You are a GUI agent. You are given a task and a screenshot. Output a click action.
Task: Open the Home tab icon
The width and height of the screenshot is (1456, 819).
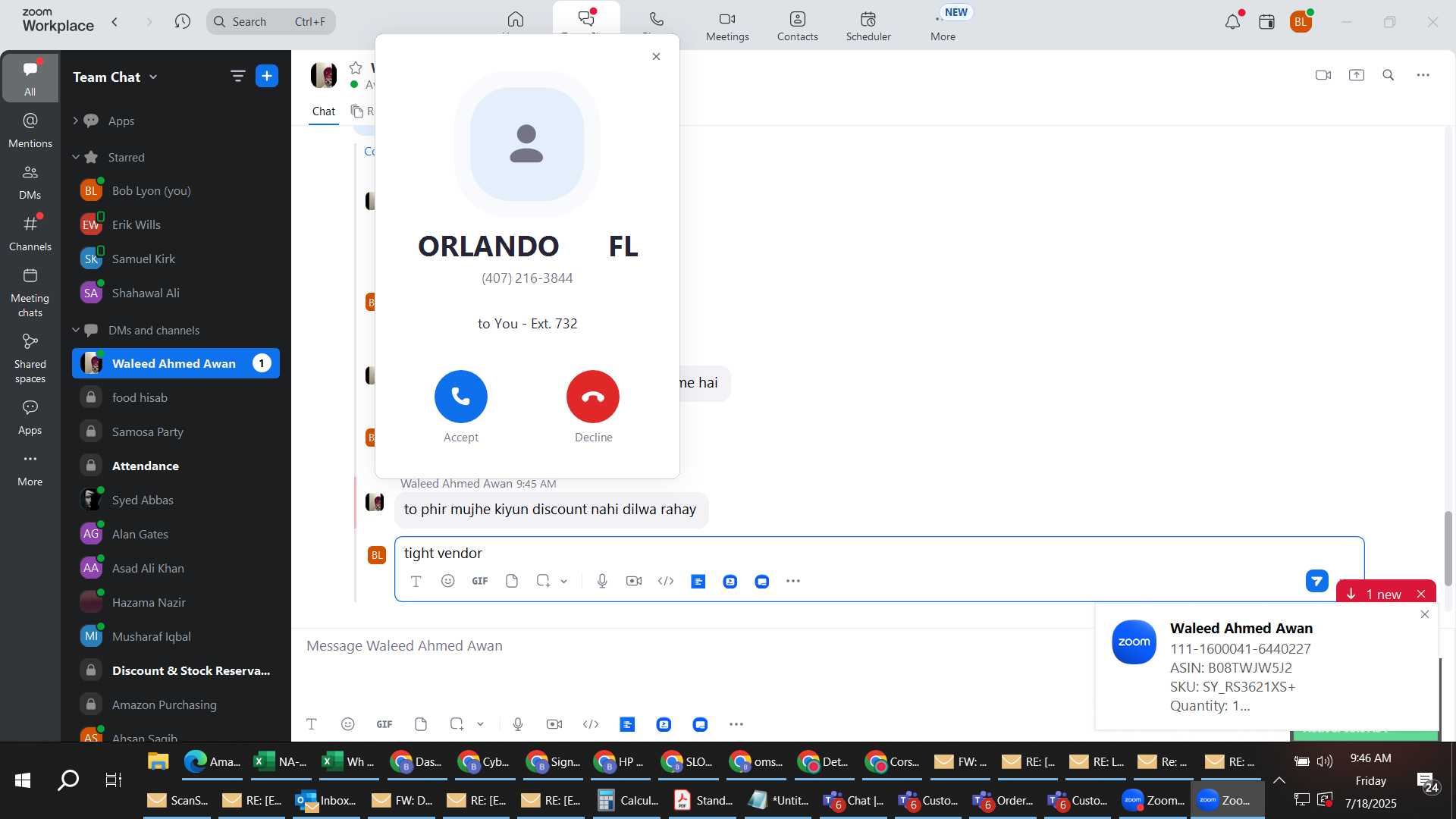[x=516, y=20]
